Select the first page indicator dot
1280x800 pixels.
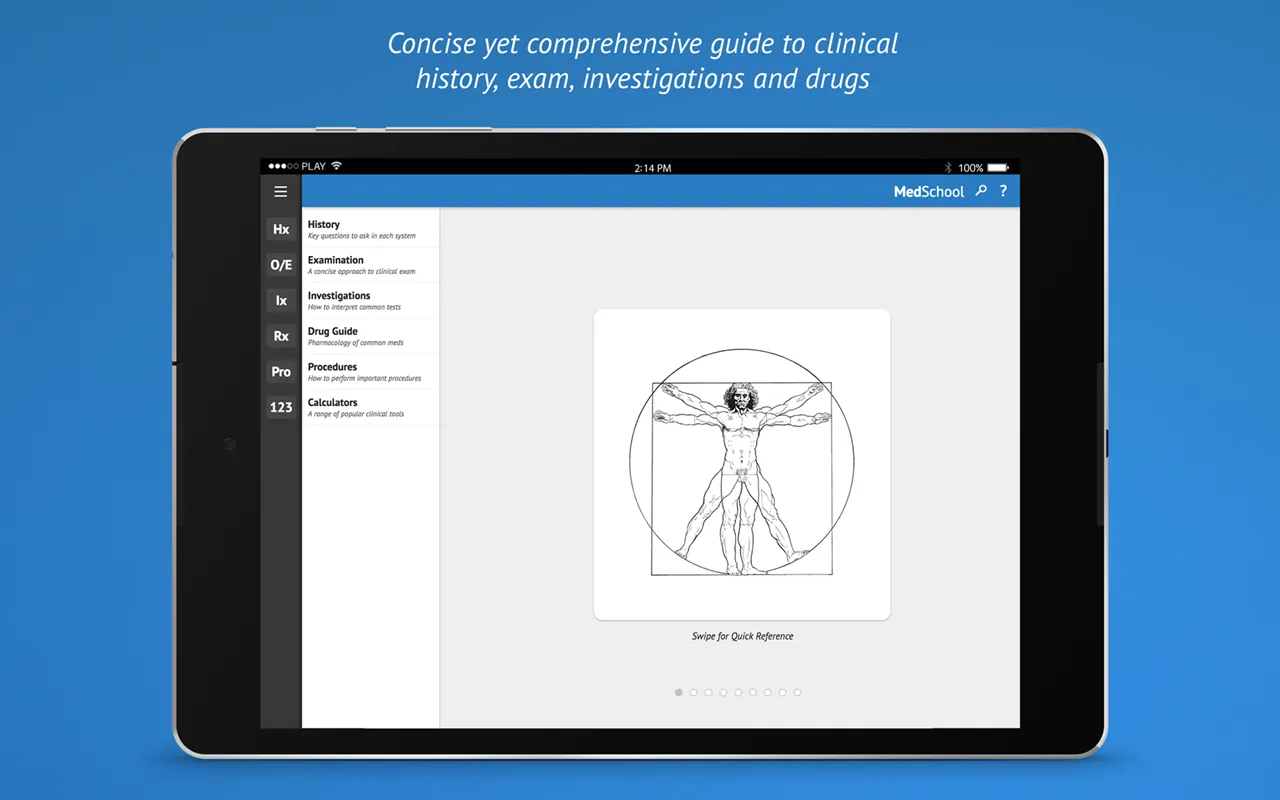679,692
